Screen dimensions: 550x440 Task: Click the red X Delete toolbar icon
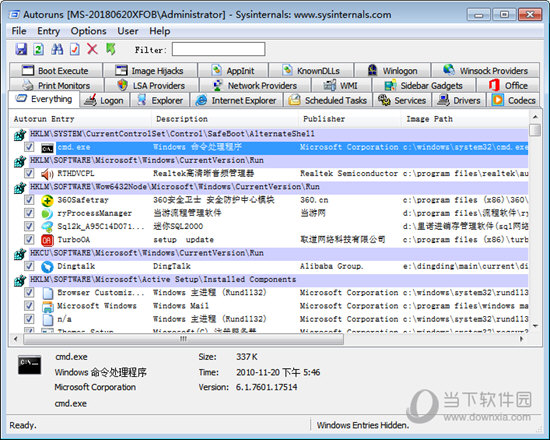click(x=92, y=49)
